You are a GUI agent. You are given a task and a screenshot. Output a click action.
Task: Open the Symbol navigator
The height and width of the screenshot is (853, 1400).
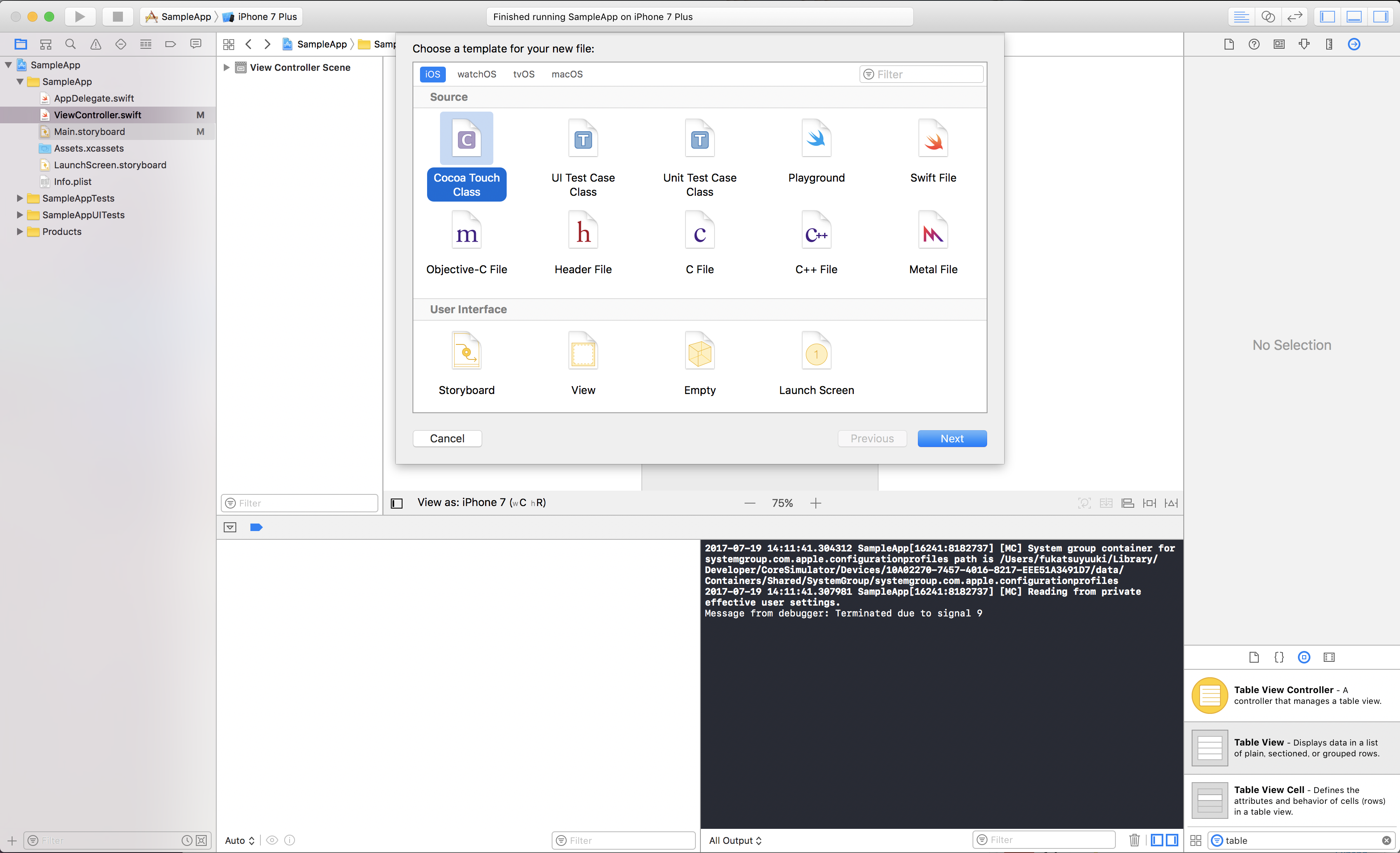(46, 44)
